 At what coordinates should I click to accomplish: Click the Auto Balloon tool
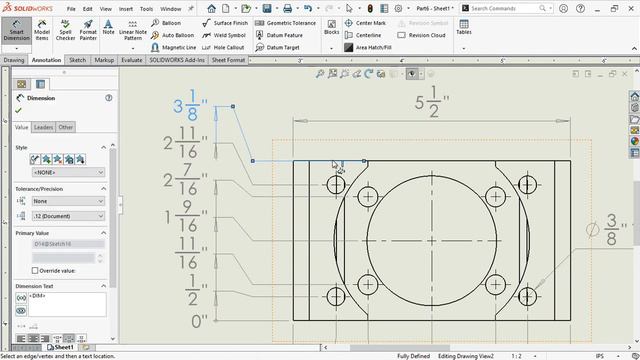[173, 36]
